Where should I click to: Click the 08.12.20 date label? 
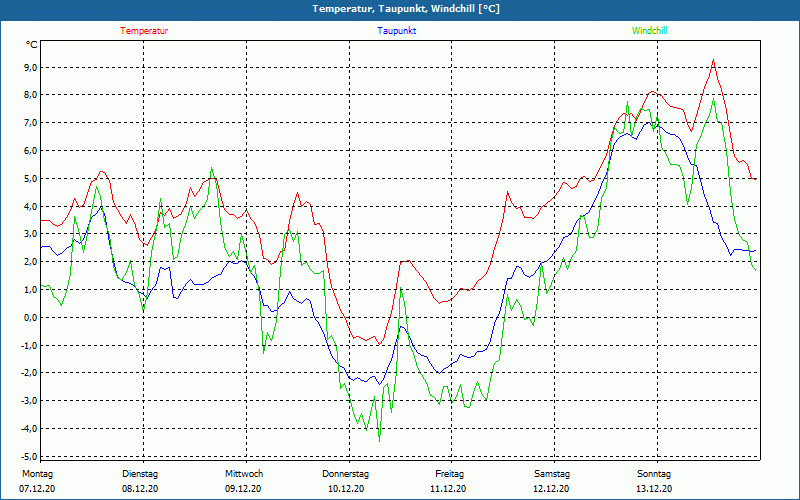[140, 489]
